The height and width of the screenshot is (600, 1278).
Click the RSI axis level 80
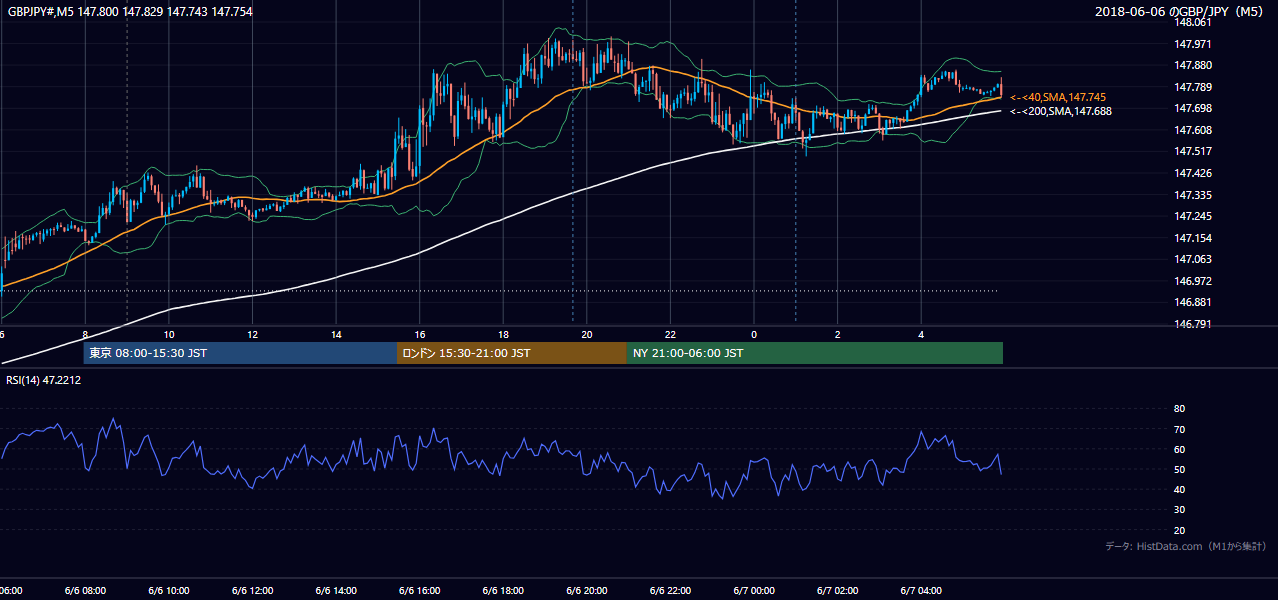1179,409
